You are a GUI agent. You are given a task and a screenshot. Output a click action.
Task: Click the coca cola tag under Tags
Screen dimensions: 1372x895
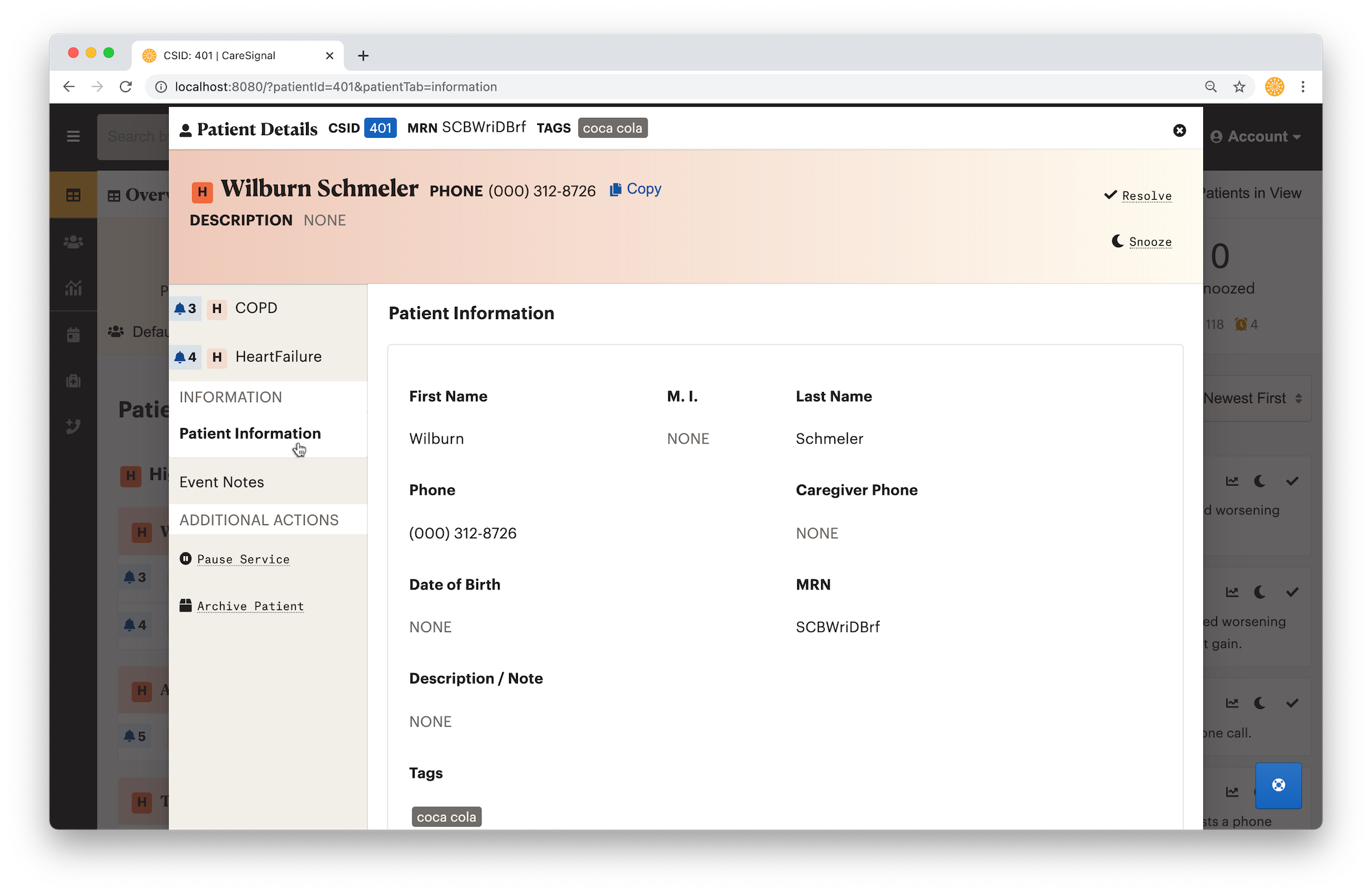coord(447,817)
